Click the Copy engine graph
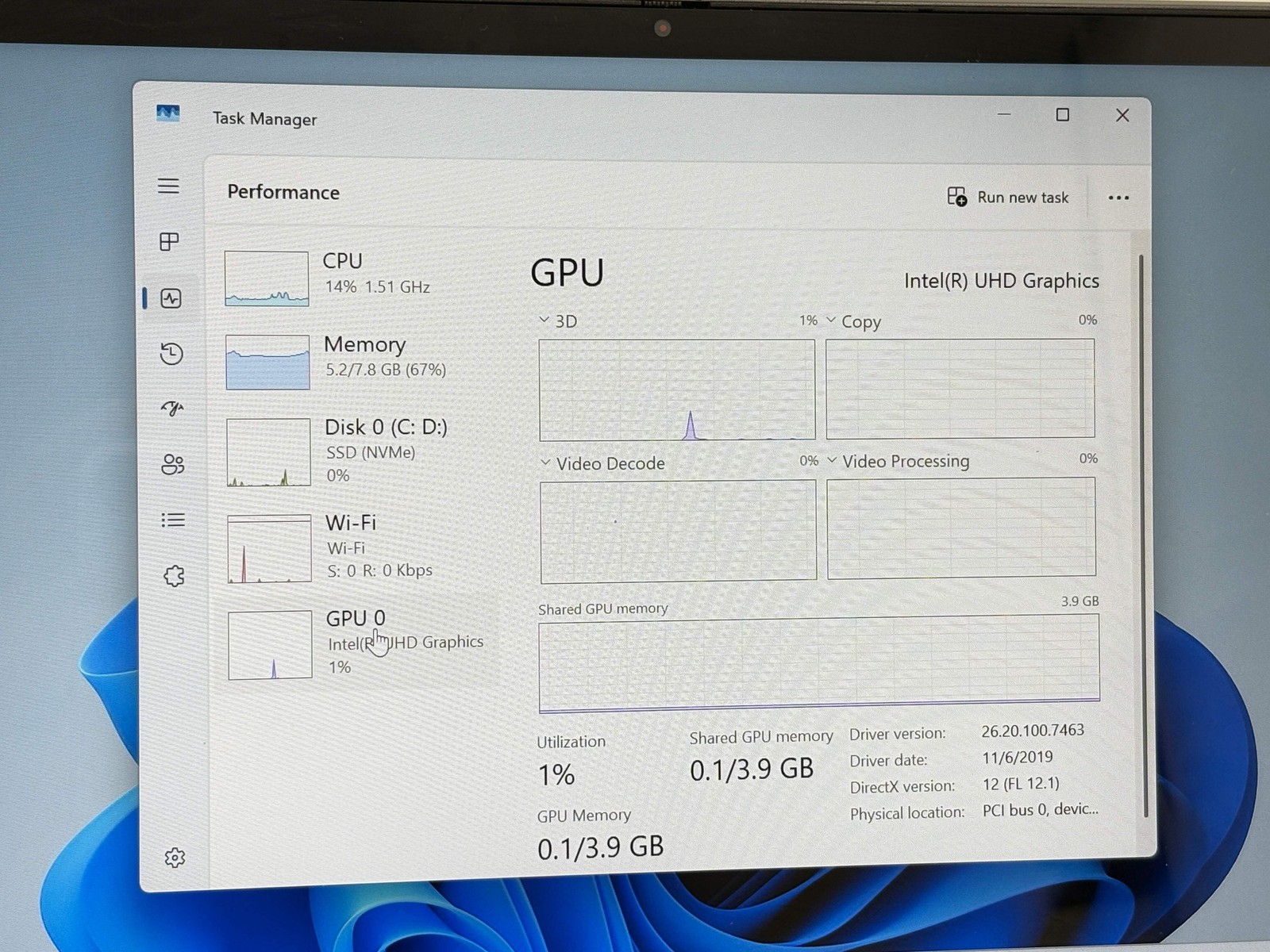This screenshot has width=1270, height=952. click(x=960, y=389)
